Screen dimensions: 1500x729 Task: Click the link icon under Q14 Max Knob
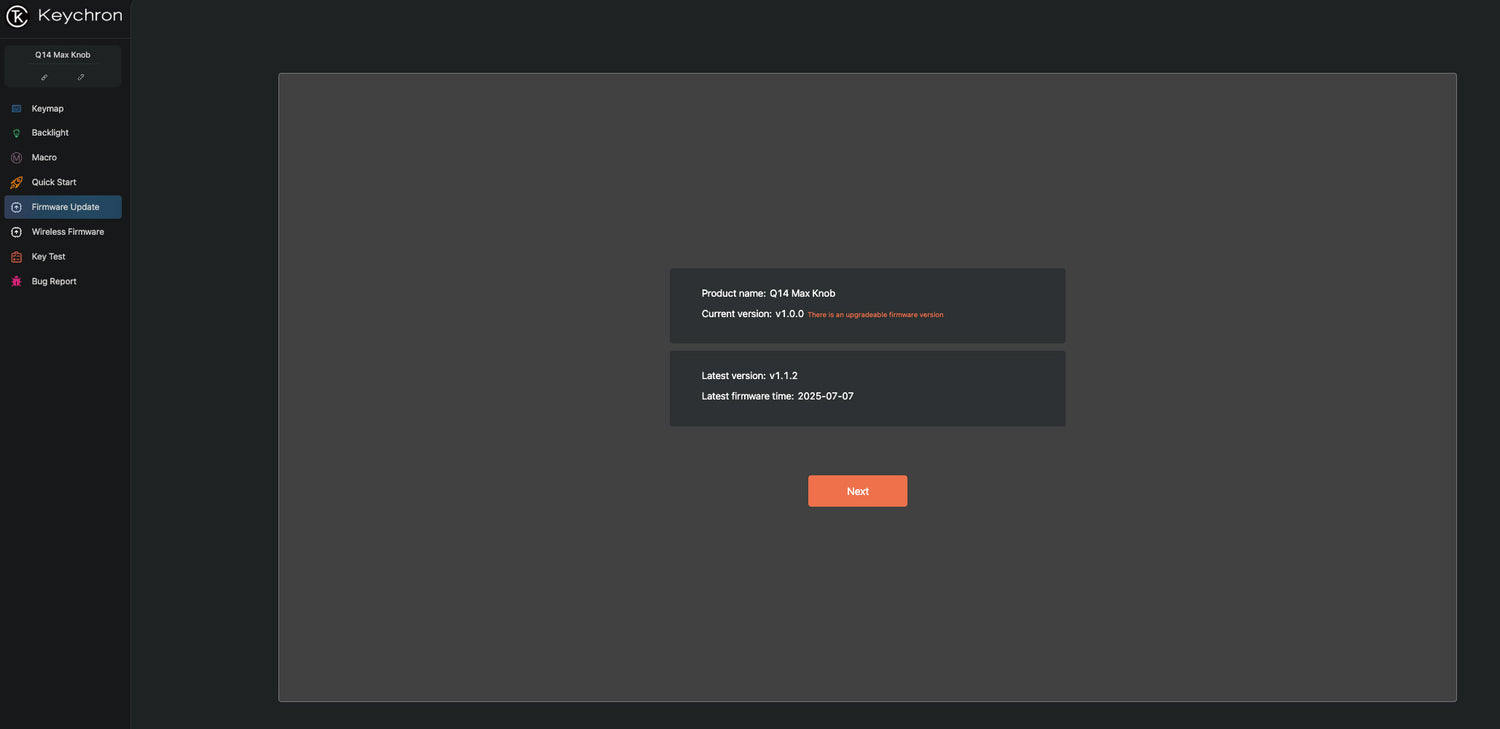click(44, 77)
